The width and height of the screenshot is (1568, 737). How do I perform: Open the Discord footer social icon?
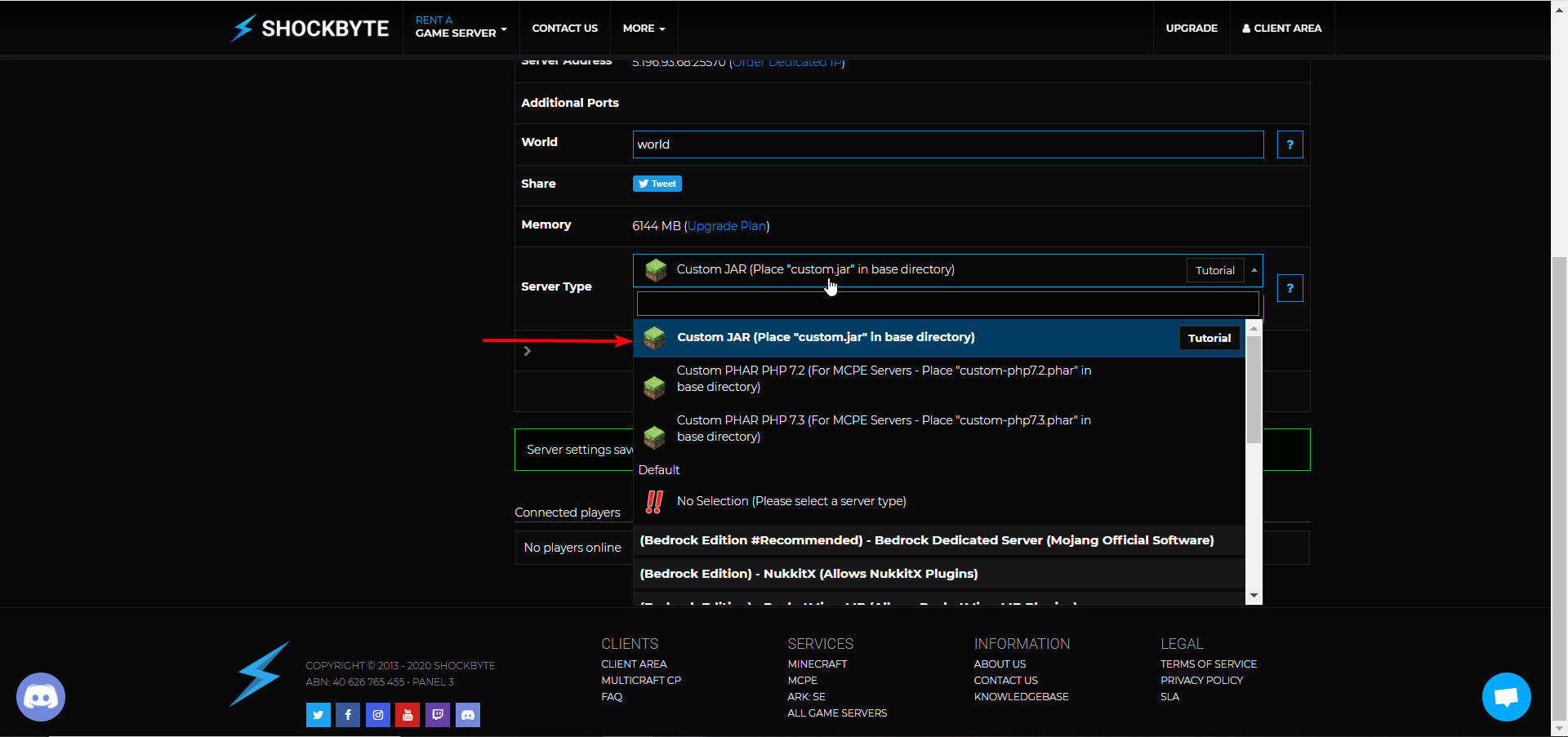pos(468,715)
